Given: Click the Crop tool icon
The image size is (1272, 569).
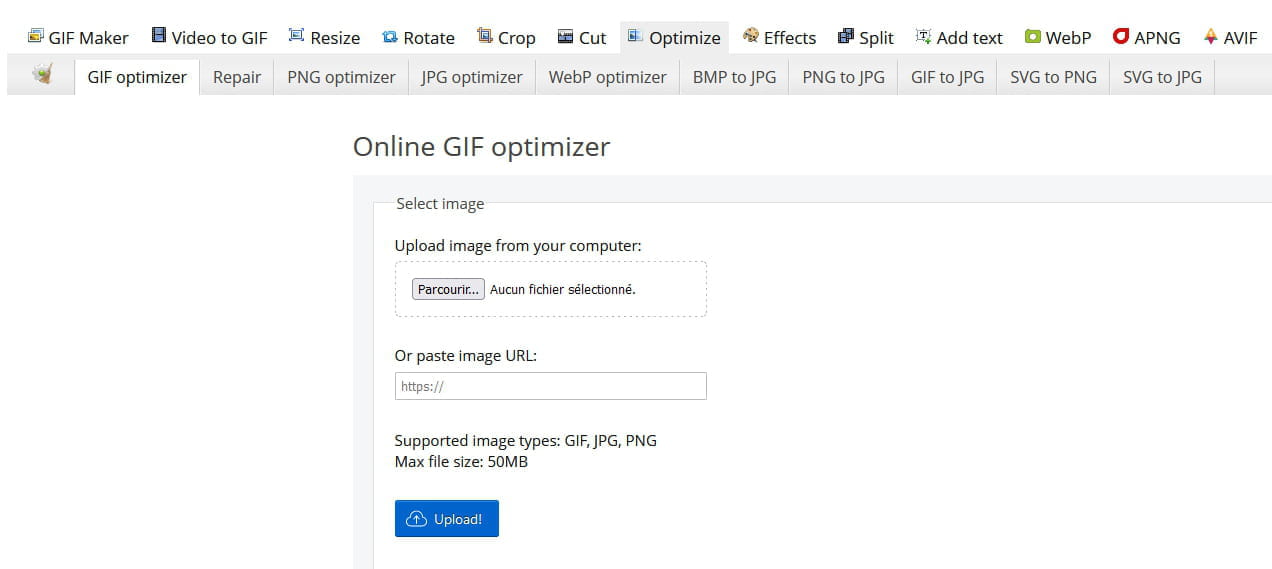Looking at the screenshot, I should click(485, 36).
